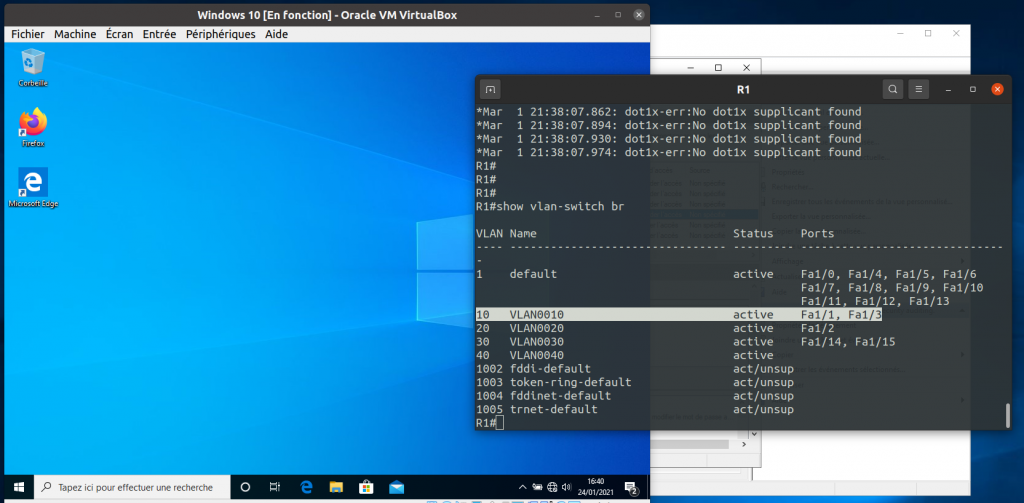
Task: Open the Windows Start menu
Action: 19,487
